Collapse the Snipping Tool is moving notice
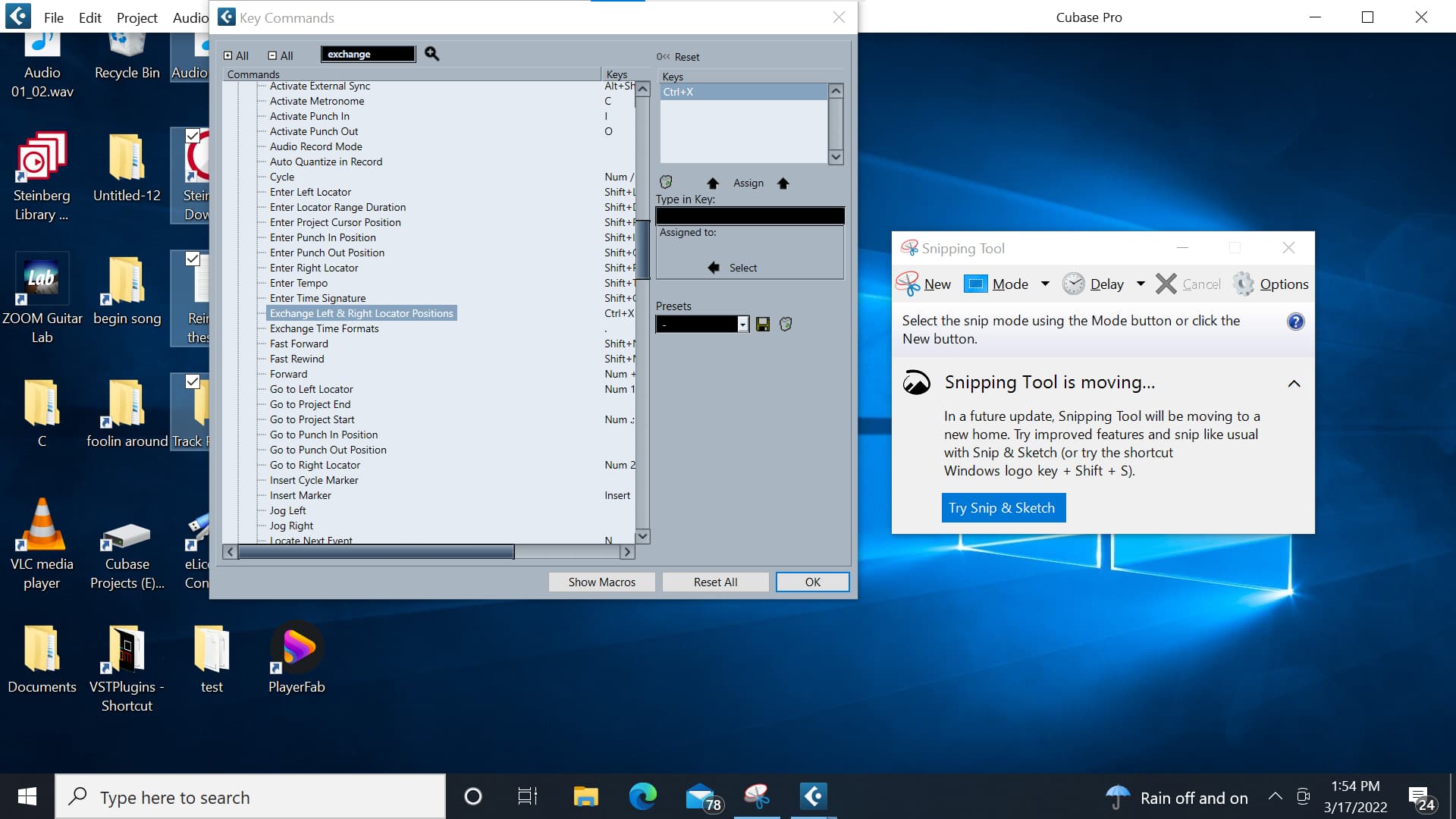Image resolution: width=1456 pixels, height=819 pixels. click(x=1294, y=384)
